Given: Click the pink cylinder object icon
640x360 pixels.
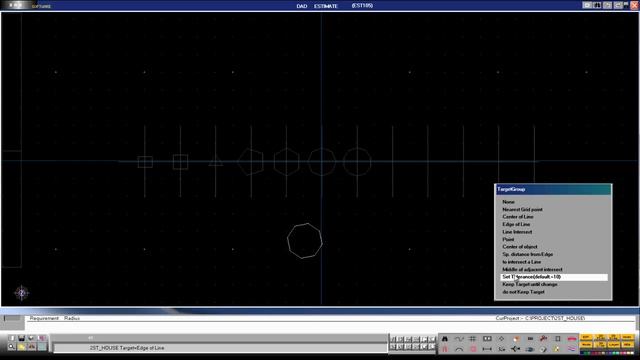Looking at the screenshot, I should pos(473,349).
